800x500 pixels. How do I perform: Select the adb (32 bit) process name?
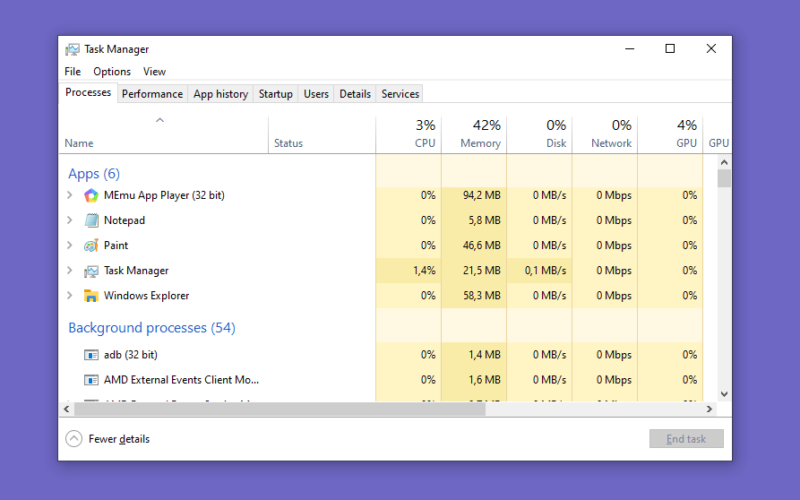131,355
